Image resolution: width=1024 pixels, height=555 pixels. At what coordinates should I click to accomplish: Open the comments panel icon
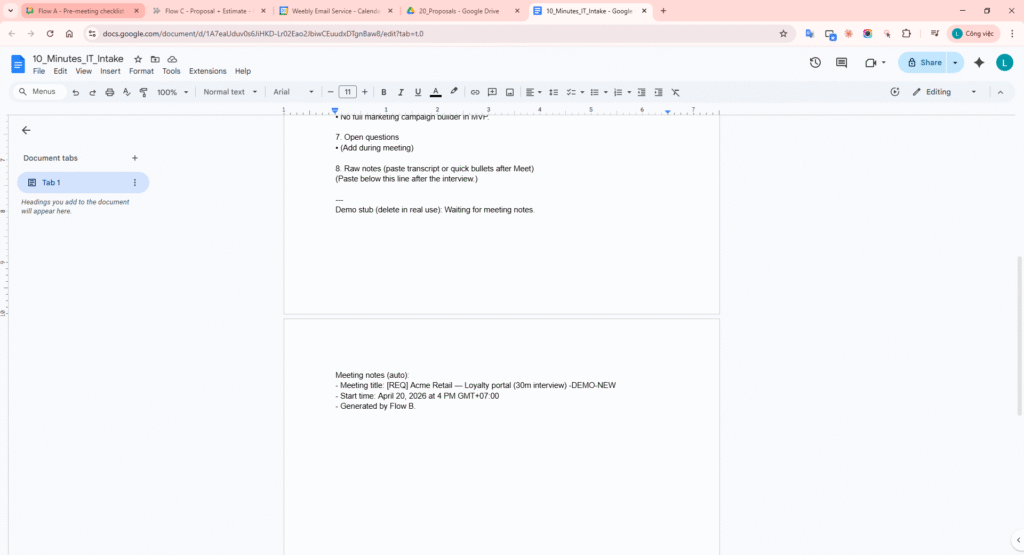[841, 62]
